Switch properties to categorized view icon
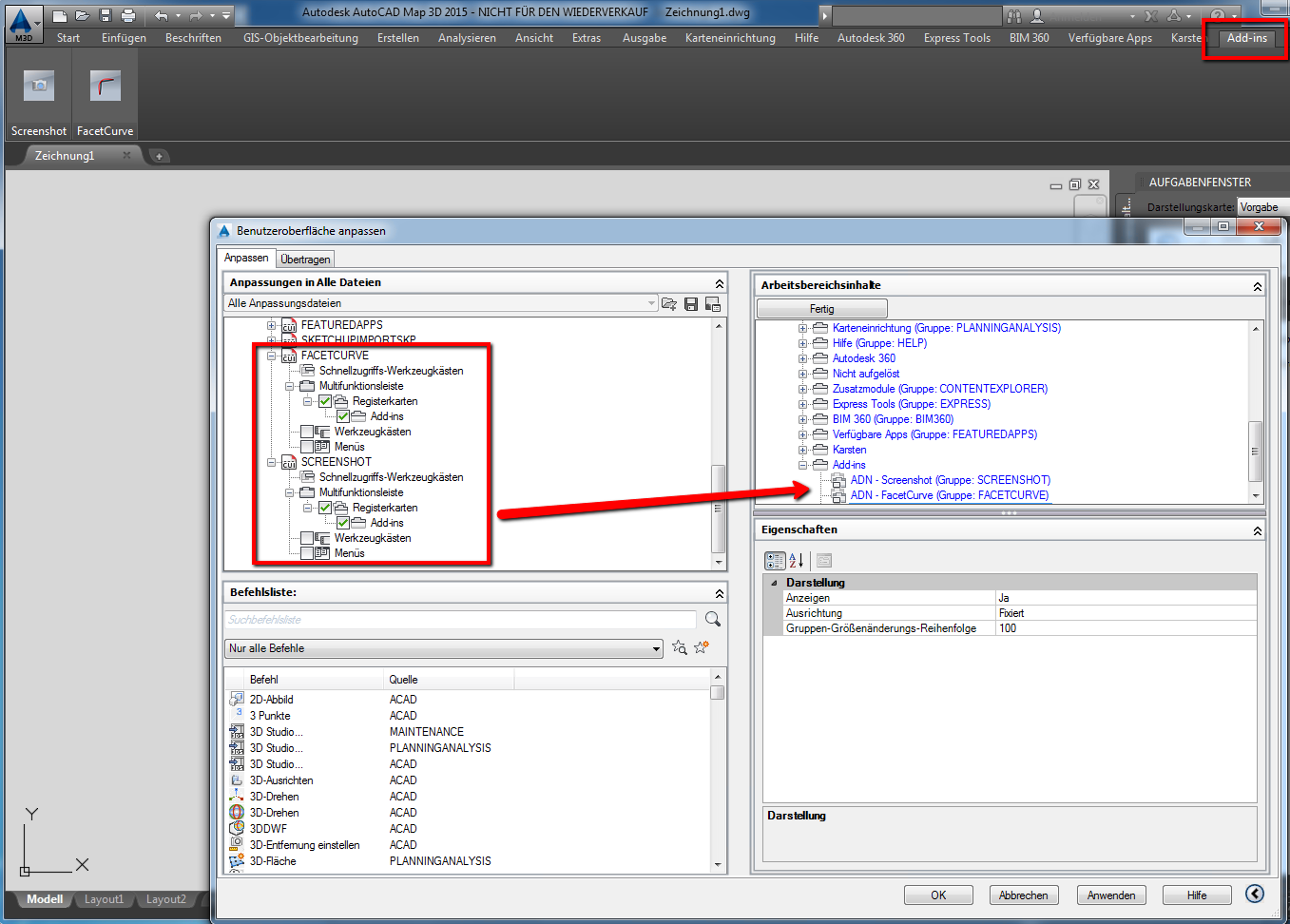 tap(775, 561)
